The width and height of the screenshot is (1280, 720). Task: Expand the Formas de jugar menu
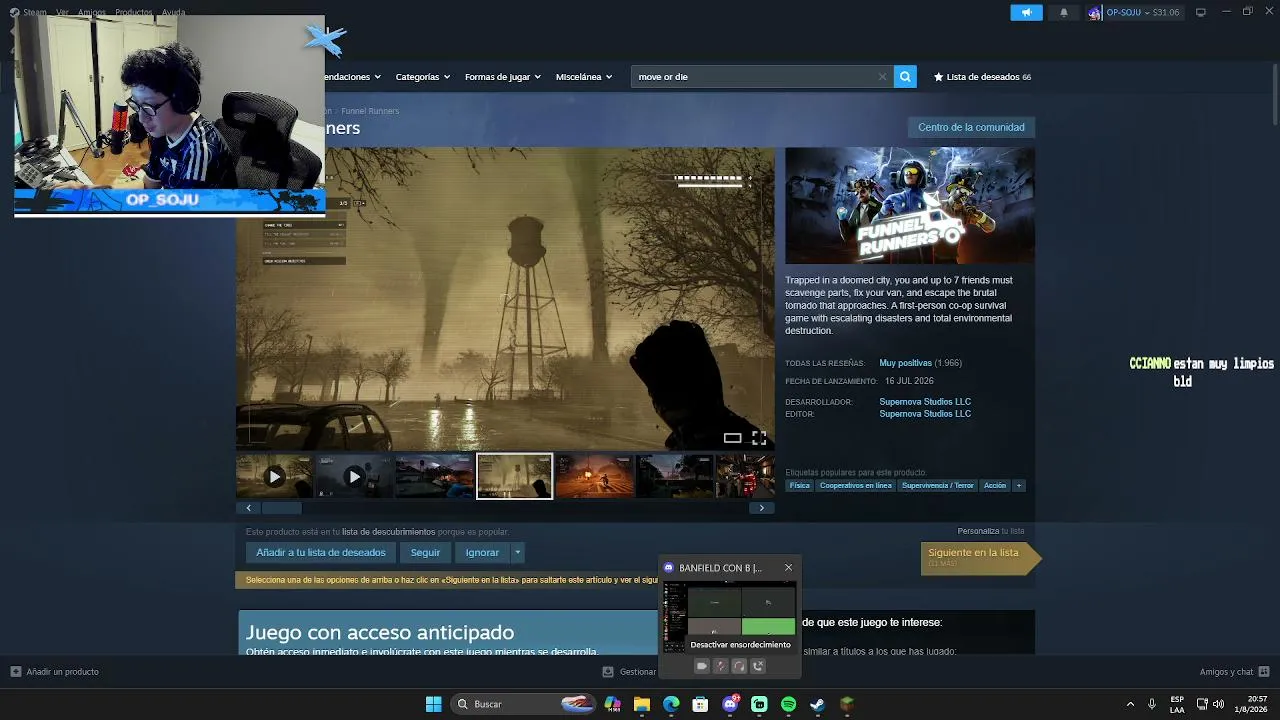point(502,76)
